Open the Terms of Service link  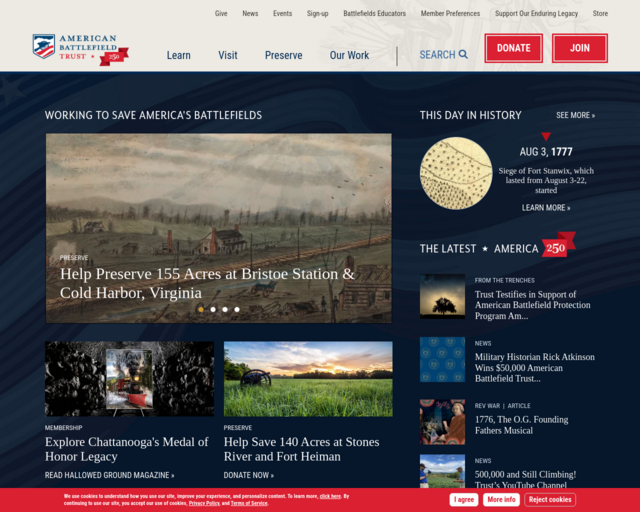249,503
